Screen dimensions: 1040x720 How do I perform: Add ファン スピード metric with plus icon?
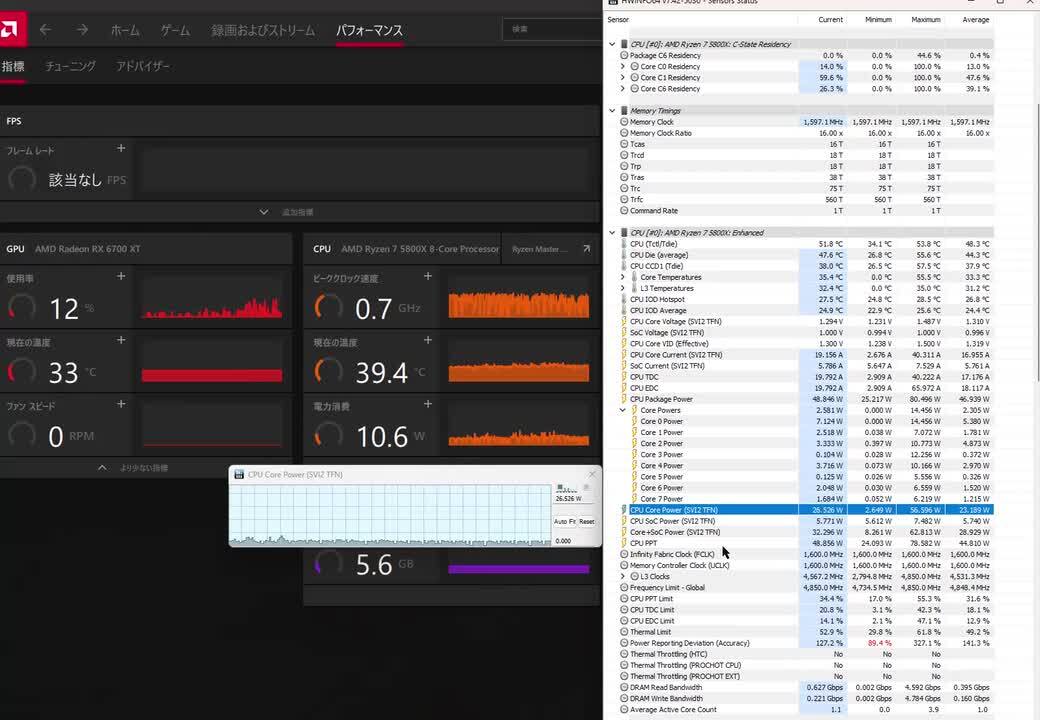pyautogui.click(x=121, y=404)
